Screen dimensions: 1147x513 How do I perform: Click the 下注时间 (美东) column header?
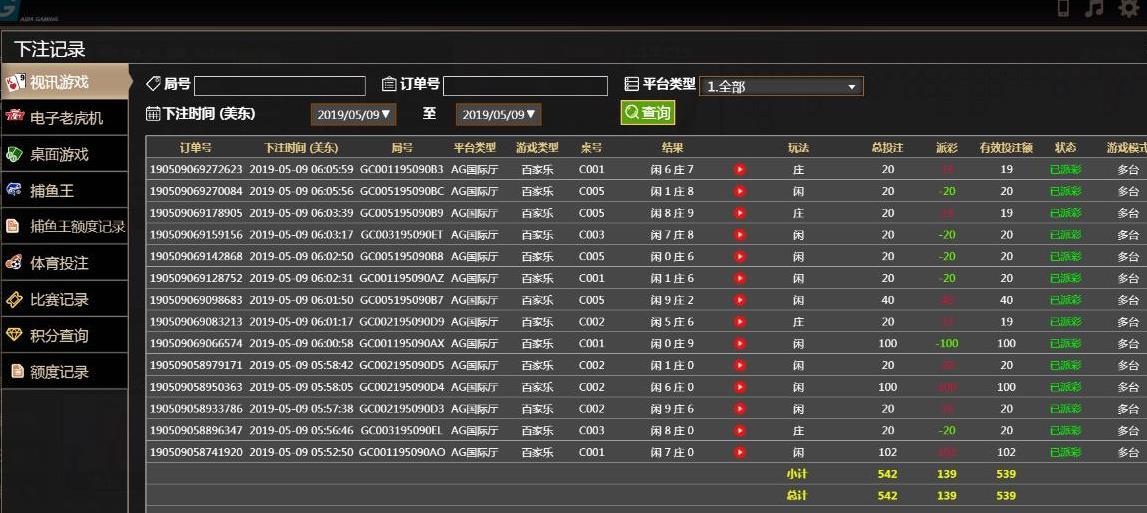tap(301, 147)
